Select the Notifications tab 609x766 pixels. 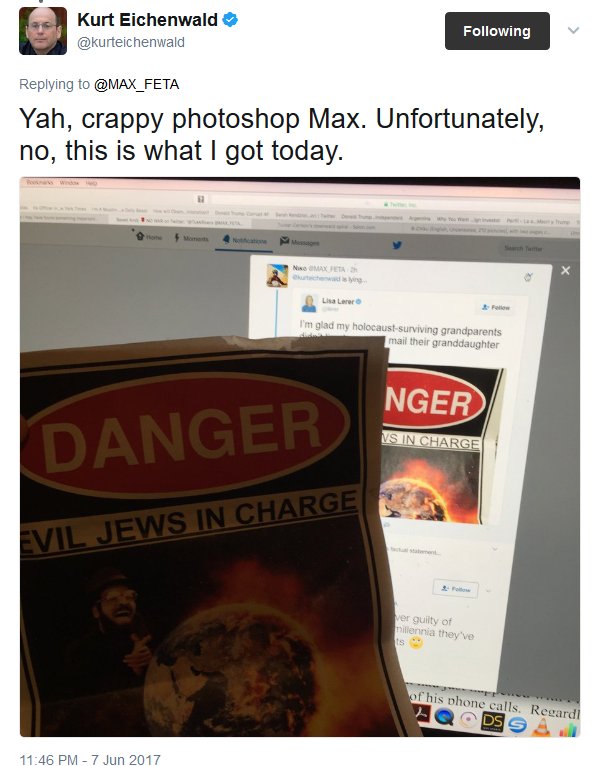coord(245,240)
